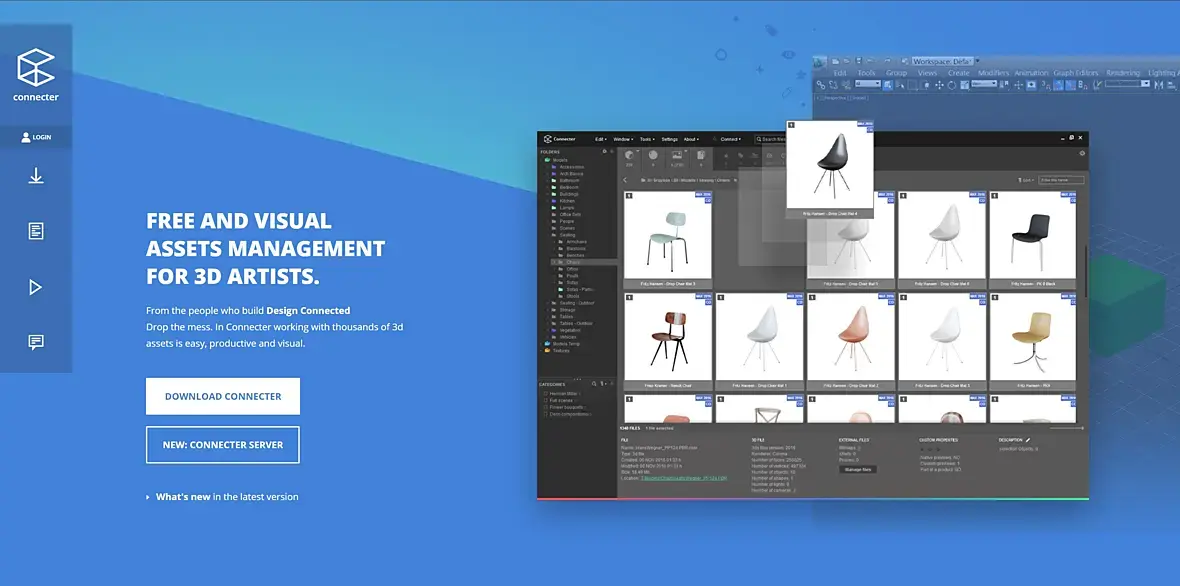This screenshot has height=586, width=1180.
Task: Click the target icon below Connecter window controls
Action: [1082, 153]
